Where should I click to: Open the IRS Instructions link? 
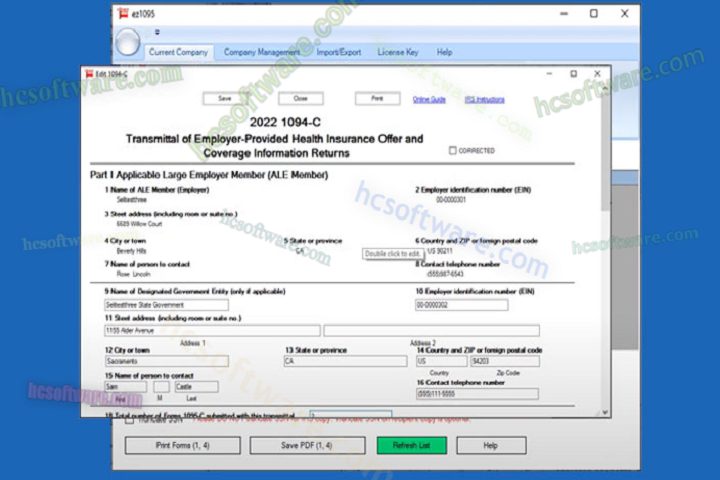(484, 100)
